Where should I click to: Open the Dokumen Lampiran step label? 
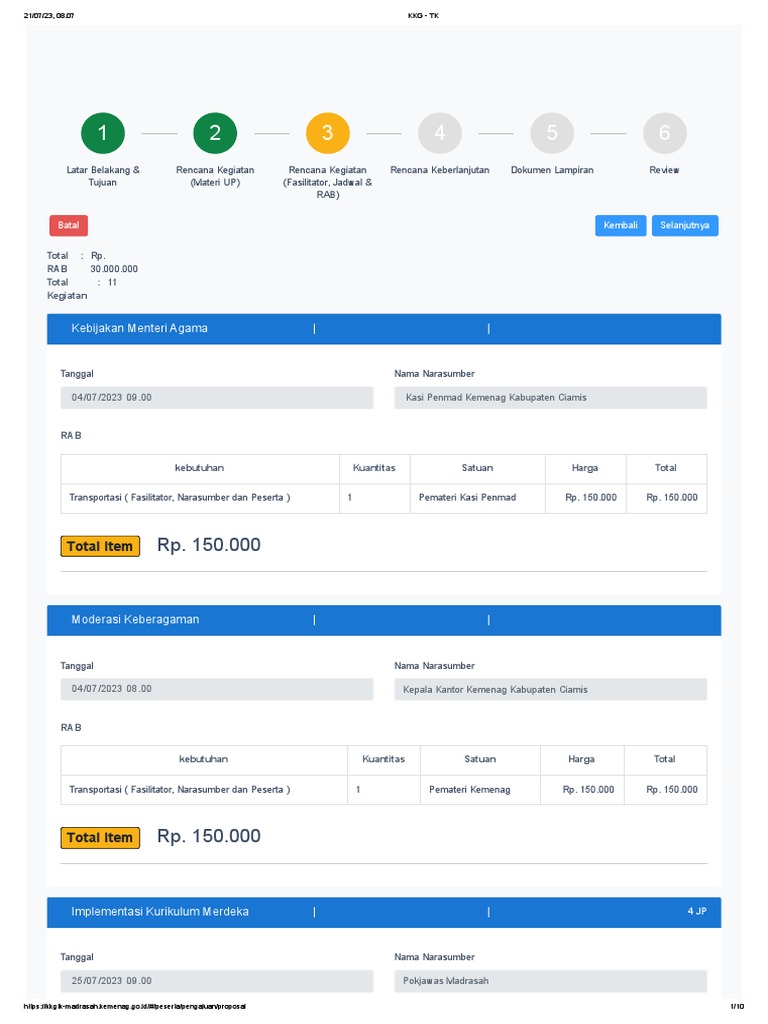pyautogui.click(x=552, y=170)
